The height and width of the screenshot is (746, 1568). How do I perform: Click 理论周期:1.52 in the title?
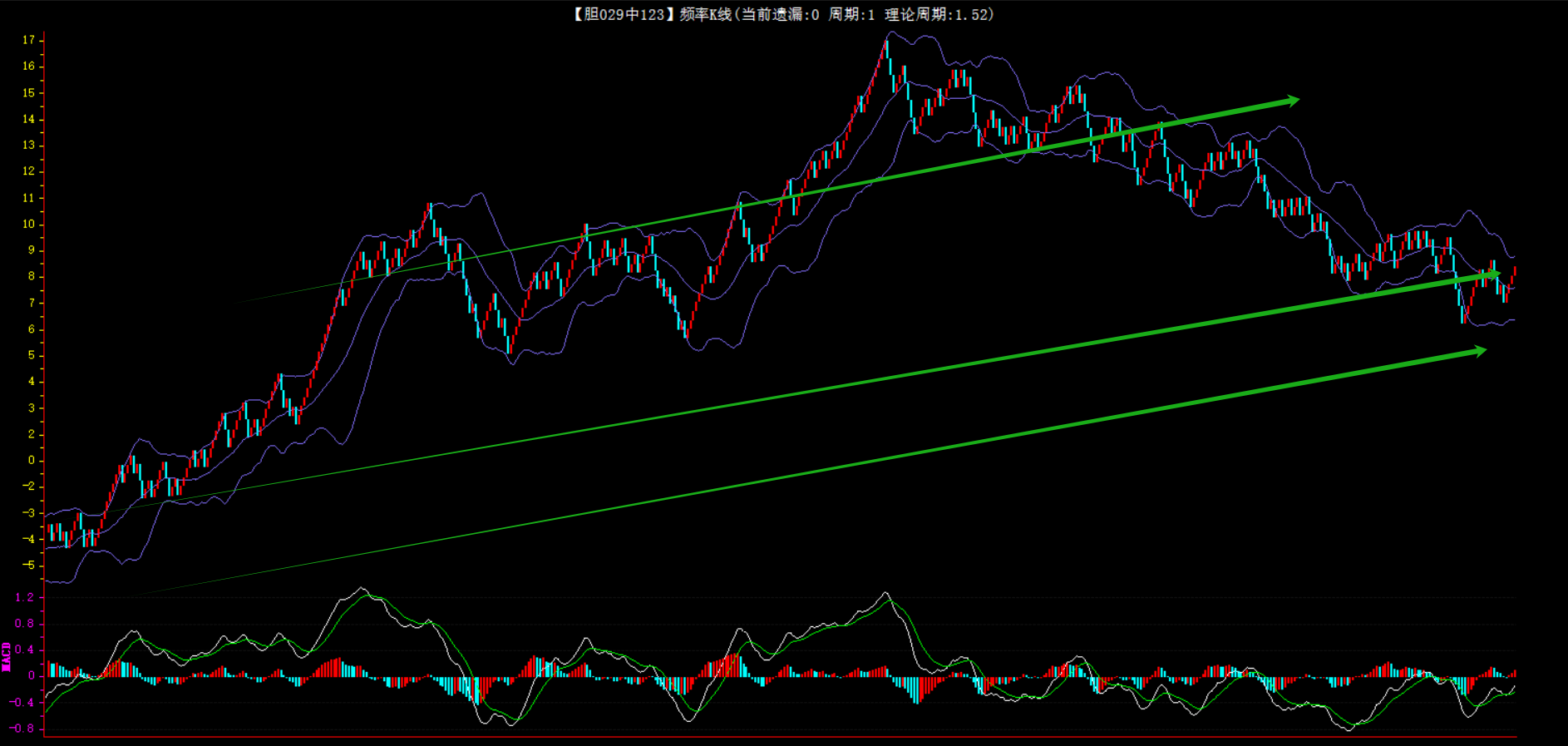coord(938,14)
